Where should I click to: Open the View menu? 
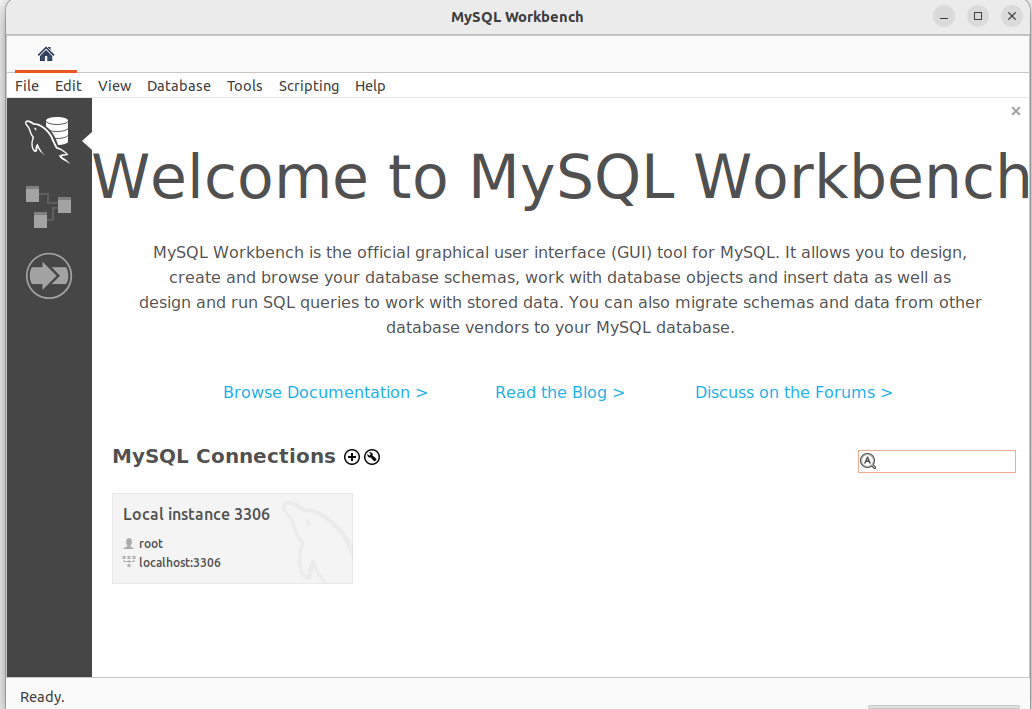[114, 86]
